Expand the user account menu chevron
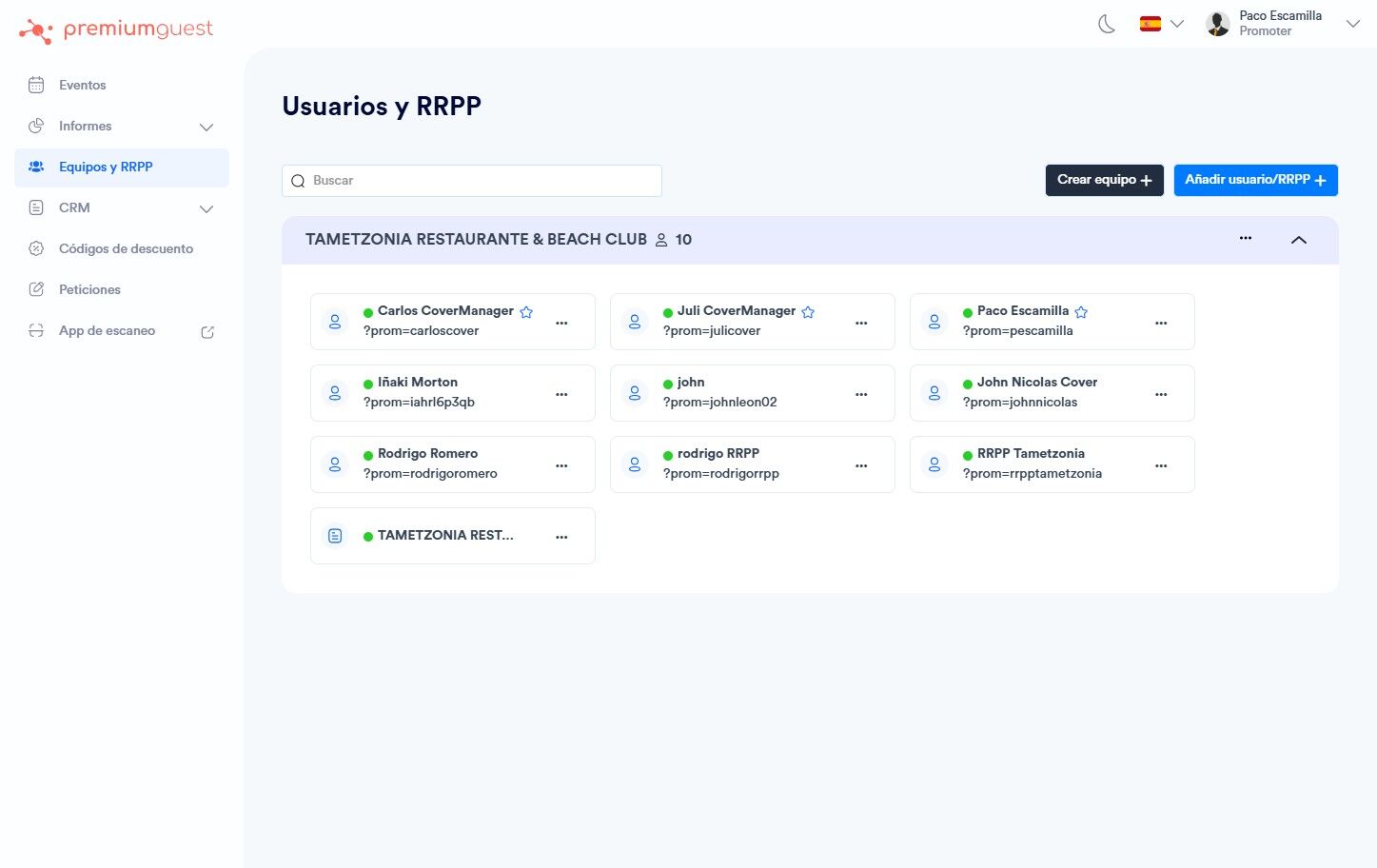Screen dimensions: 1377x868 1353,24
